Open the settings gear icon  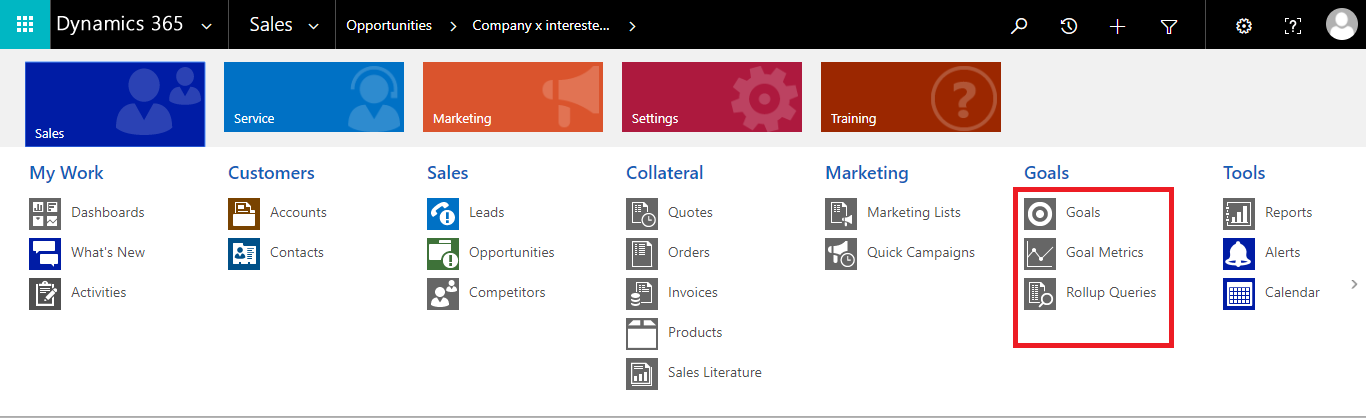click(x=1244, y=26)
